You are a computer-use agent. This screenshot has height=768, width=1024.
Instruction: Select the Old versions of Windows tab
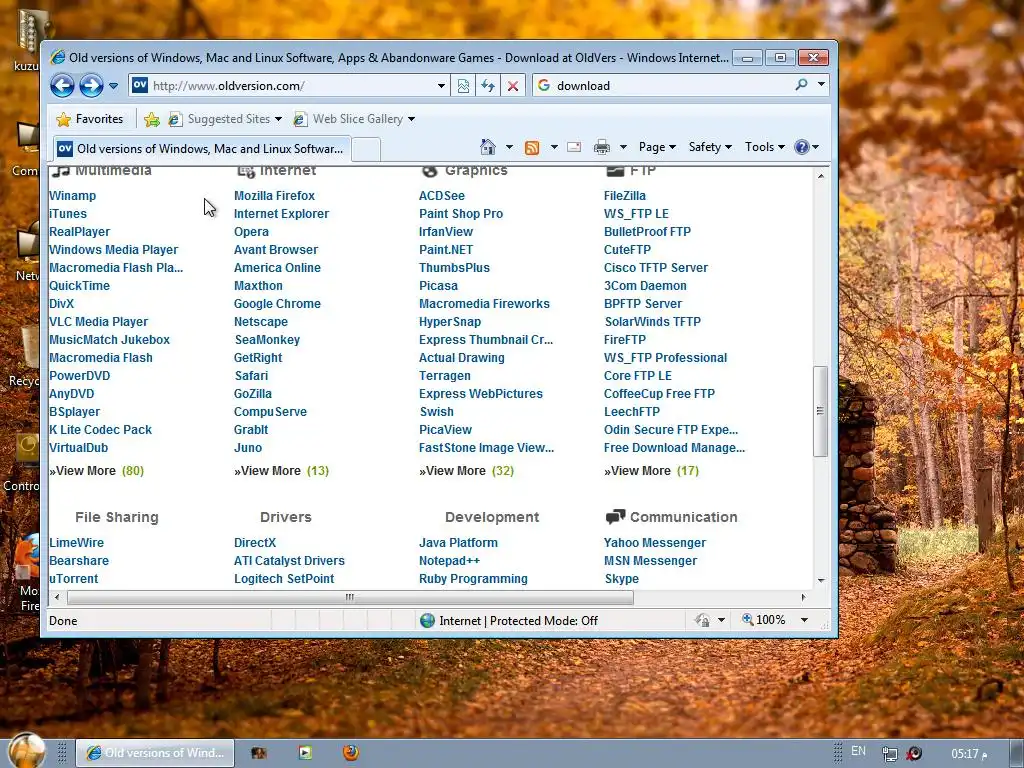point(201,149)
